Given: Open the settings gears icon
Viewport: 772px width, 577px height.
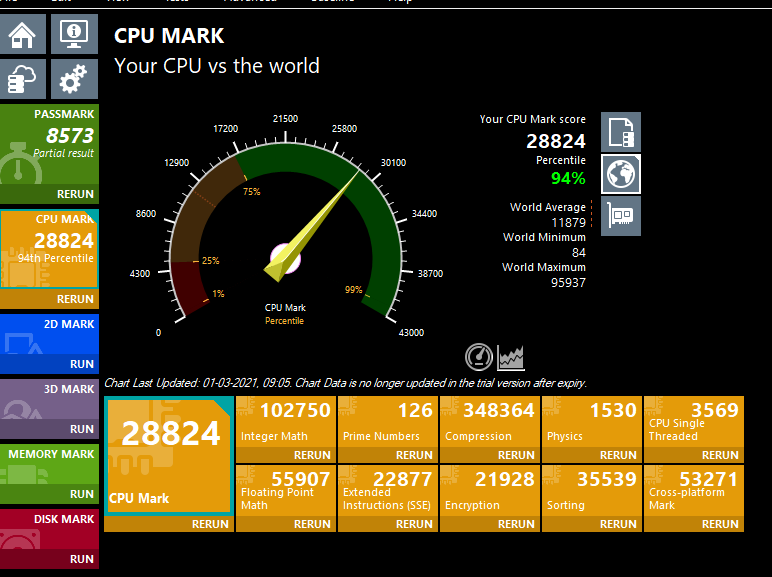Looking at the screenshot, I should (x=74, y=79).
